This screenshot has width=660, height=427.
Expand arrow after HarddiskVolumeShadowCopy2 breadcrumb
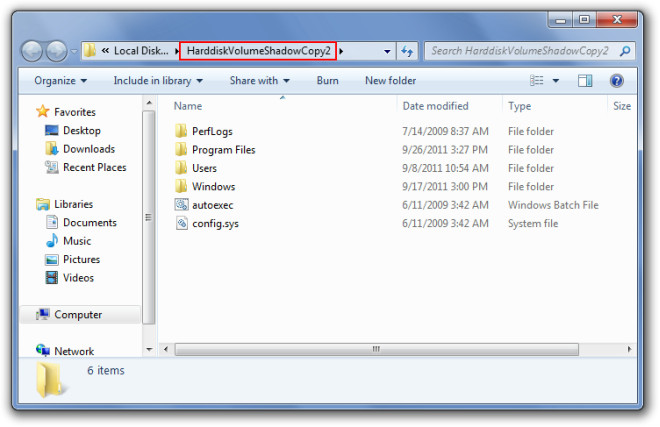click(341, 51)
